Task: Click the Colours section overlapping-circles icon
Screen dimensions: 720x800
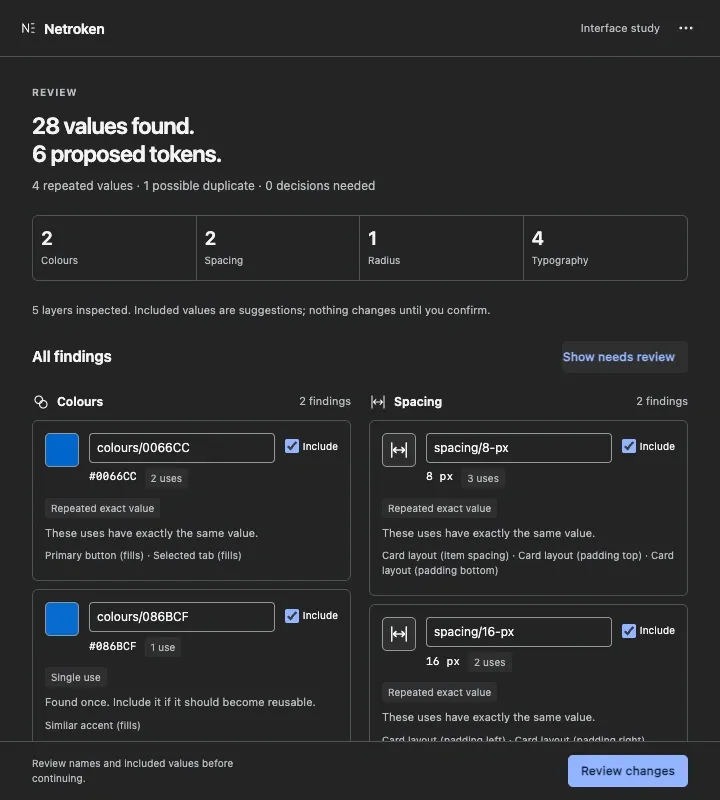Action: pos(41,402)
